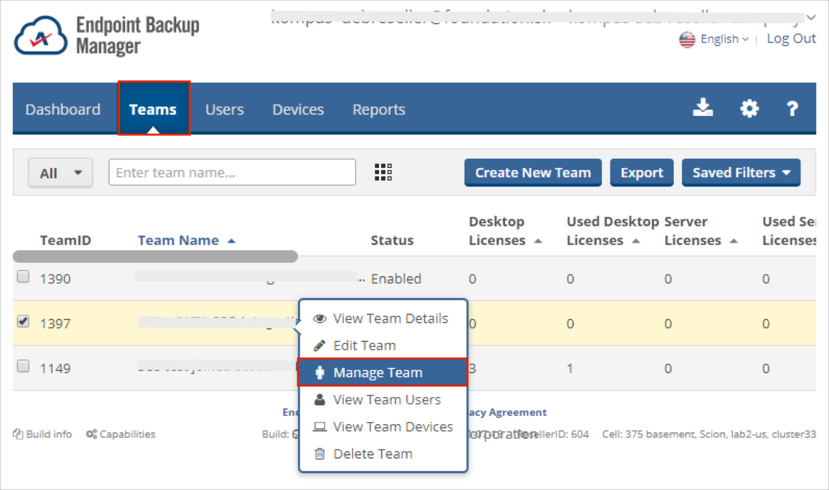Click the Capabilities gears icon in footer
829x490 pixels.
click(x=91, y=434)
